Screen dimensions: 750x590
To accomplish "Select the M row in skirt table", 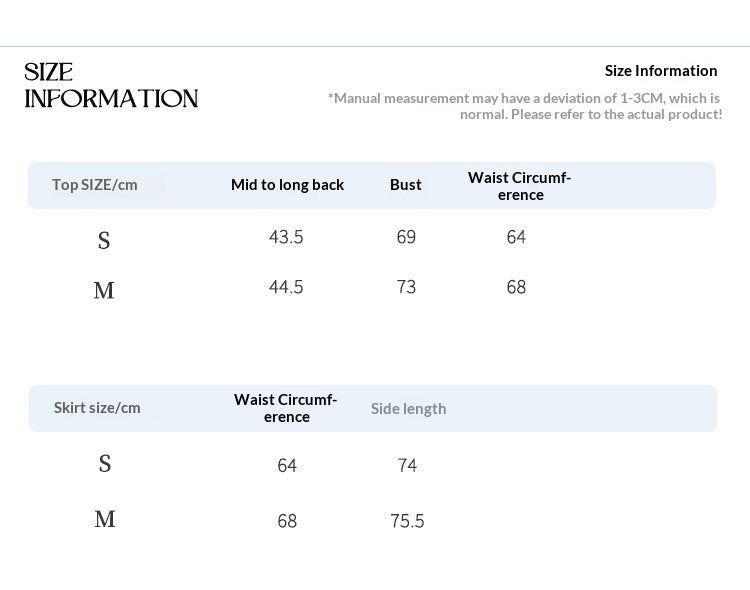I will pos(372,520).
